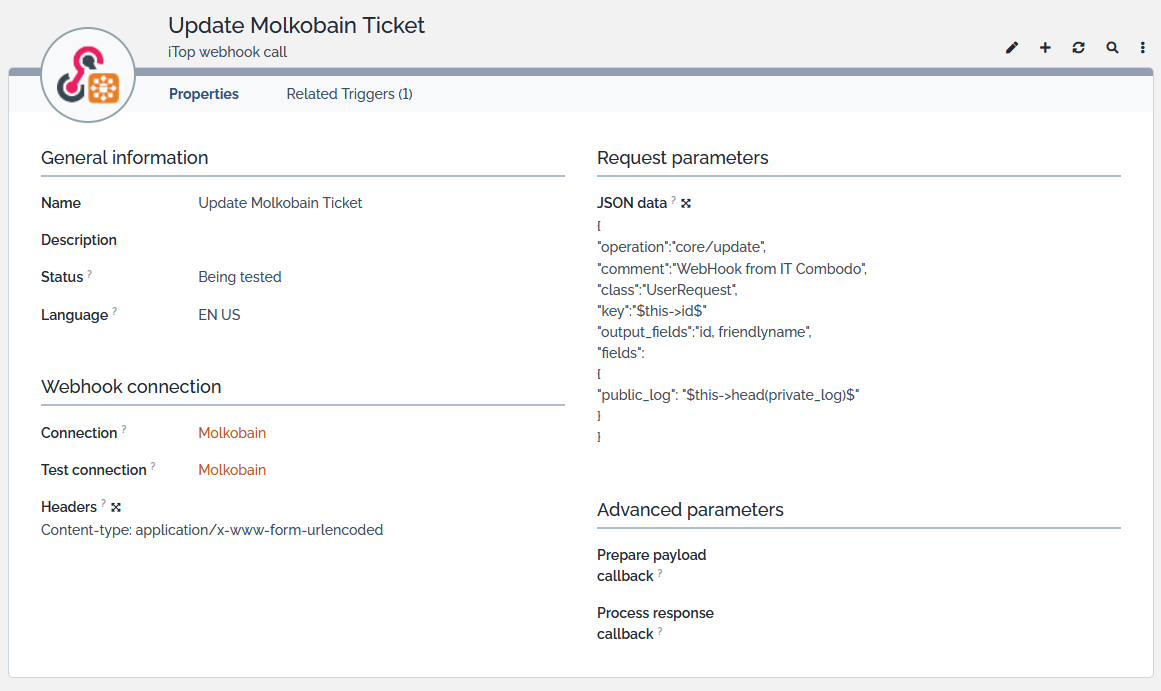Click the Process response callback help icon
The width and height of the screenshot is (1161, 691).
click(660, 632)
